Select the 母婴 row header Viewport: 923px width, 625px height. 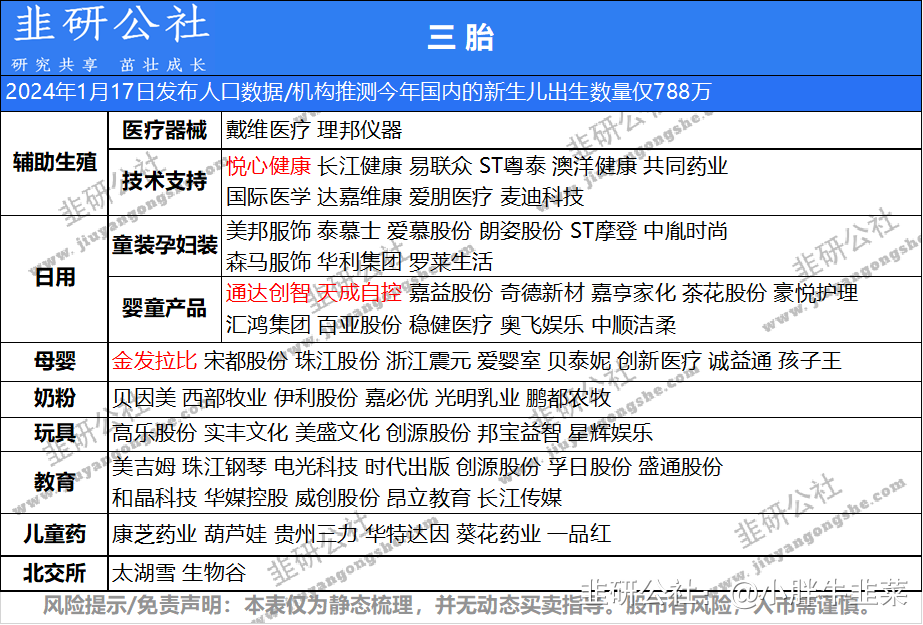click(54, 360)
